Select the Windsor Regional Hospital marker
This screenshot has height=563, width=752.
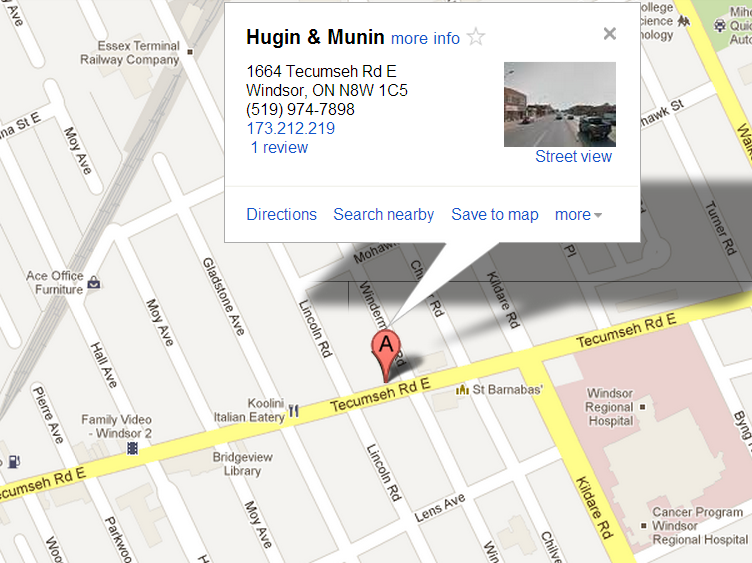tap(643, 407)
